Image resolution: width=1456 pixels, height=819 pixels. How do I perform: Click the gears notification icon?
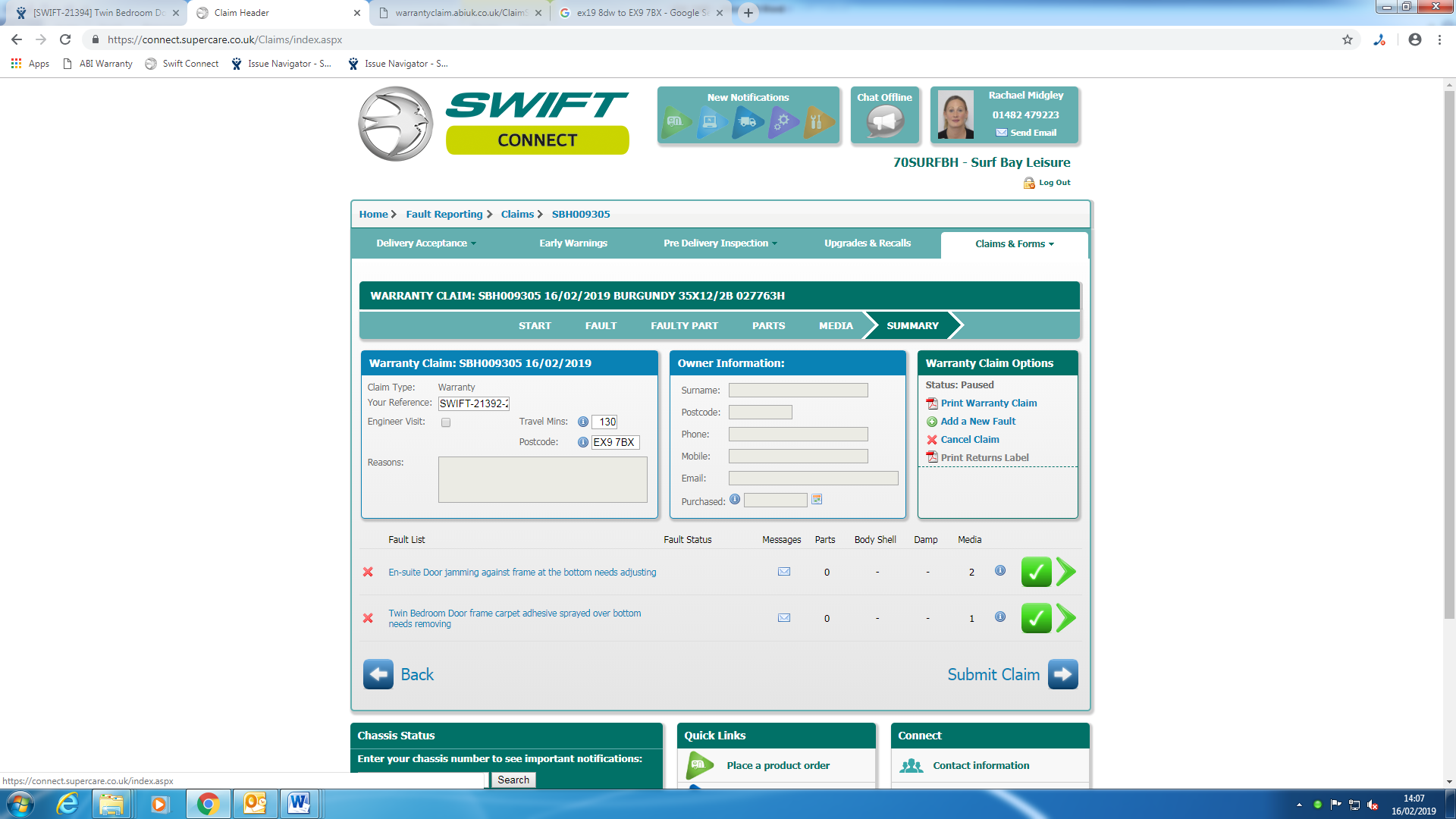pyautogui.click(x=782, y=121)
